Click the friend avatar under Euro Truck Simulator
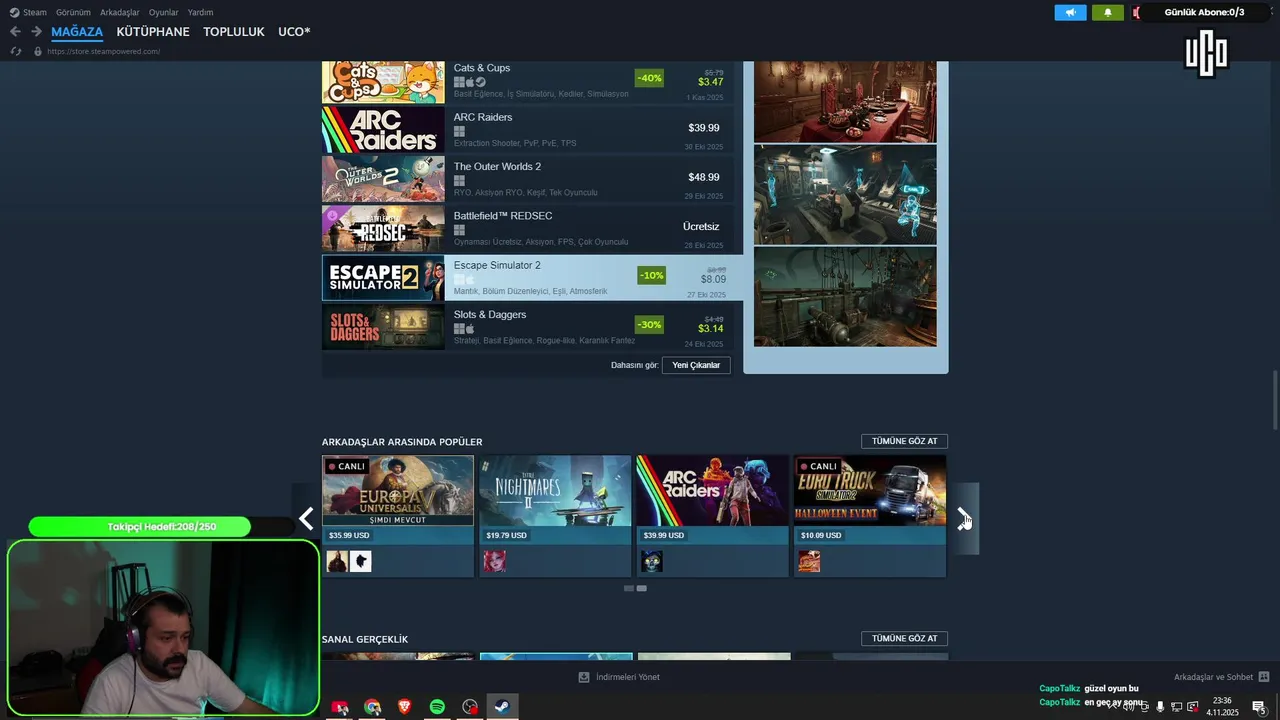1280x720 pixels. (809, 561)
